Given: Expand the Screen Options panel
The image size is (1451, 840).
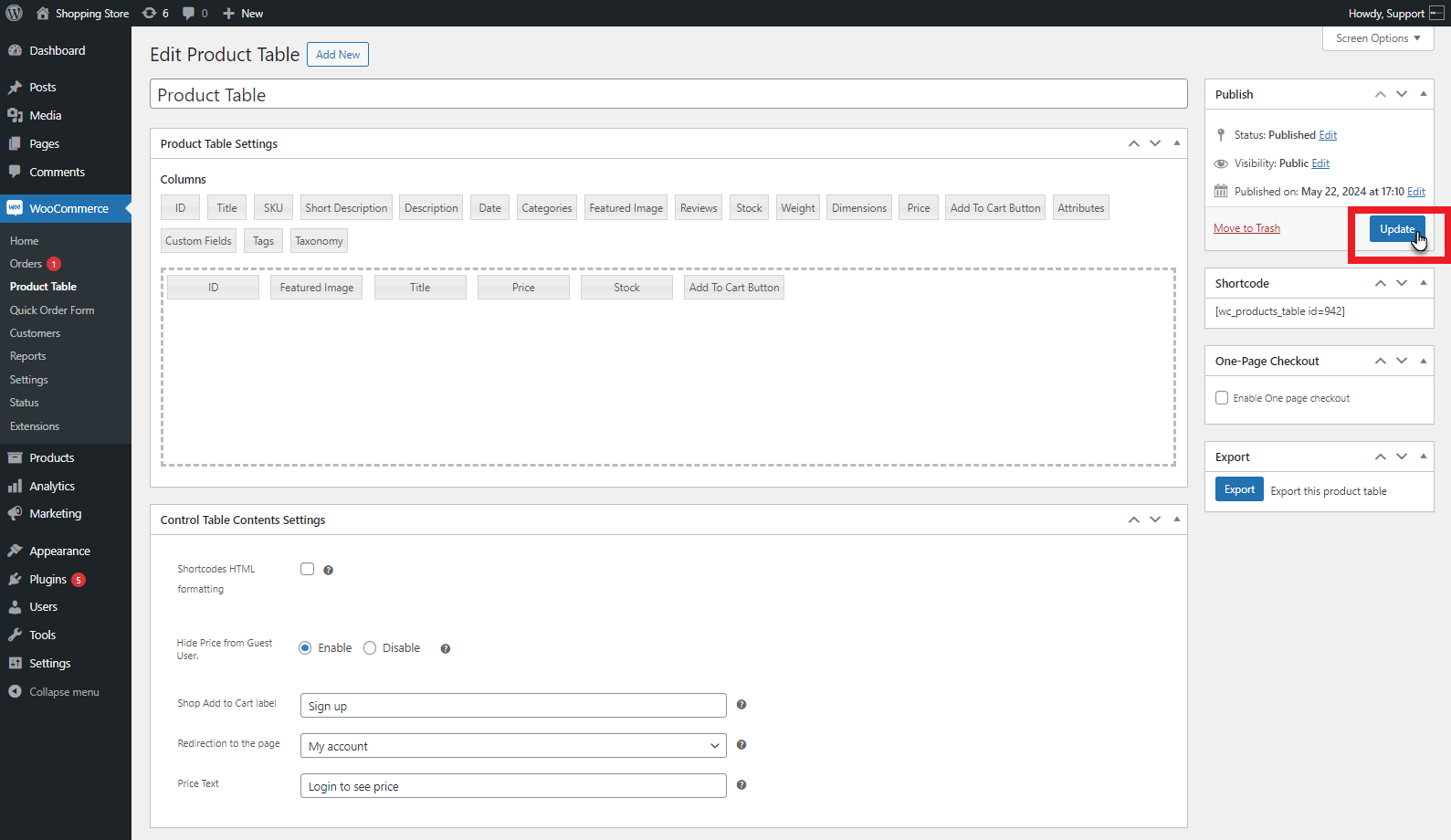Looking at the screenshot, I should click(x=1377, y=38).
